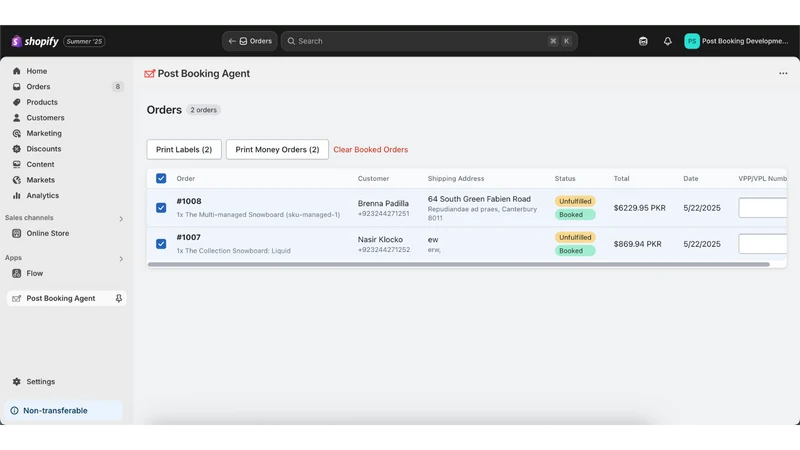Viewport: 800px width, 450px height.
Task: Click the search magnifier icon
Action: [291, 41]
